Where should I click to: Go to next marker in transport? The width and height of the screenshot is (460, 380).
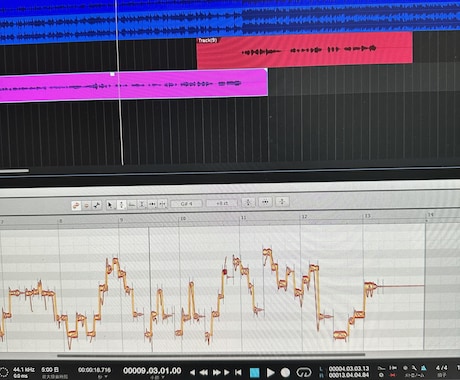227,372
